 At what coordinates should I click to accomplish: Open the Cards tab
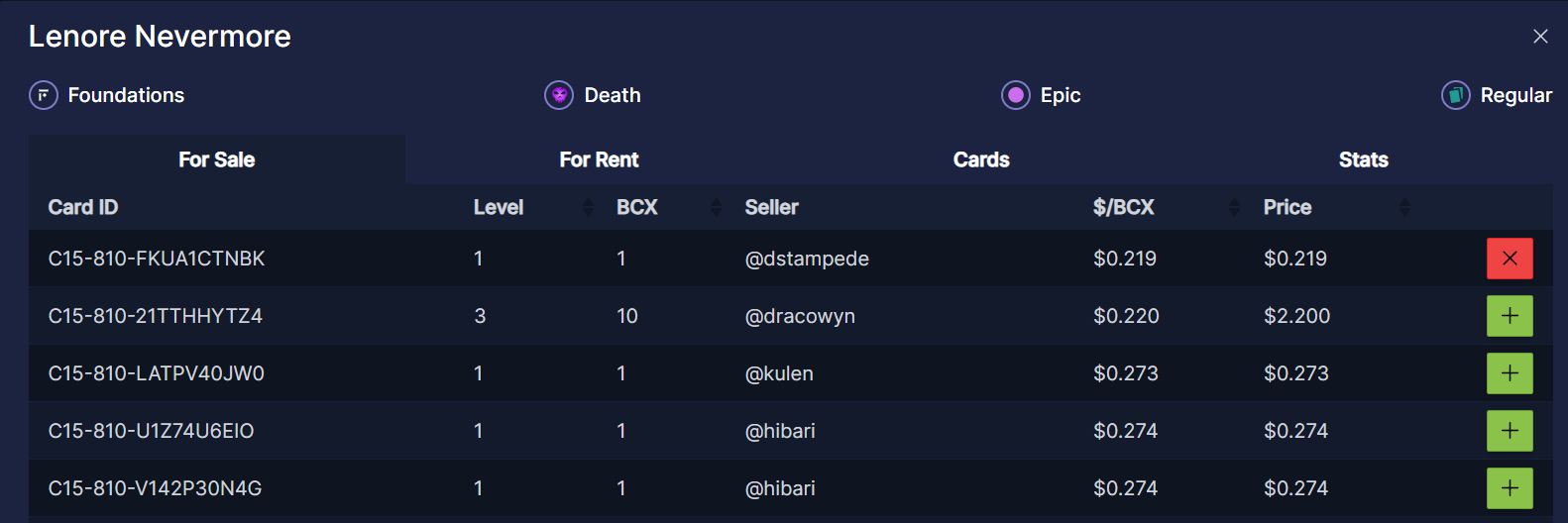[981, 159]
